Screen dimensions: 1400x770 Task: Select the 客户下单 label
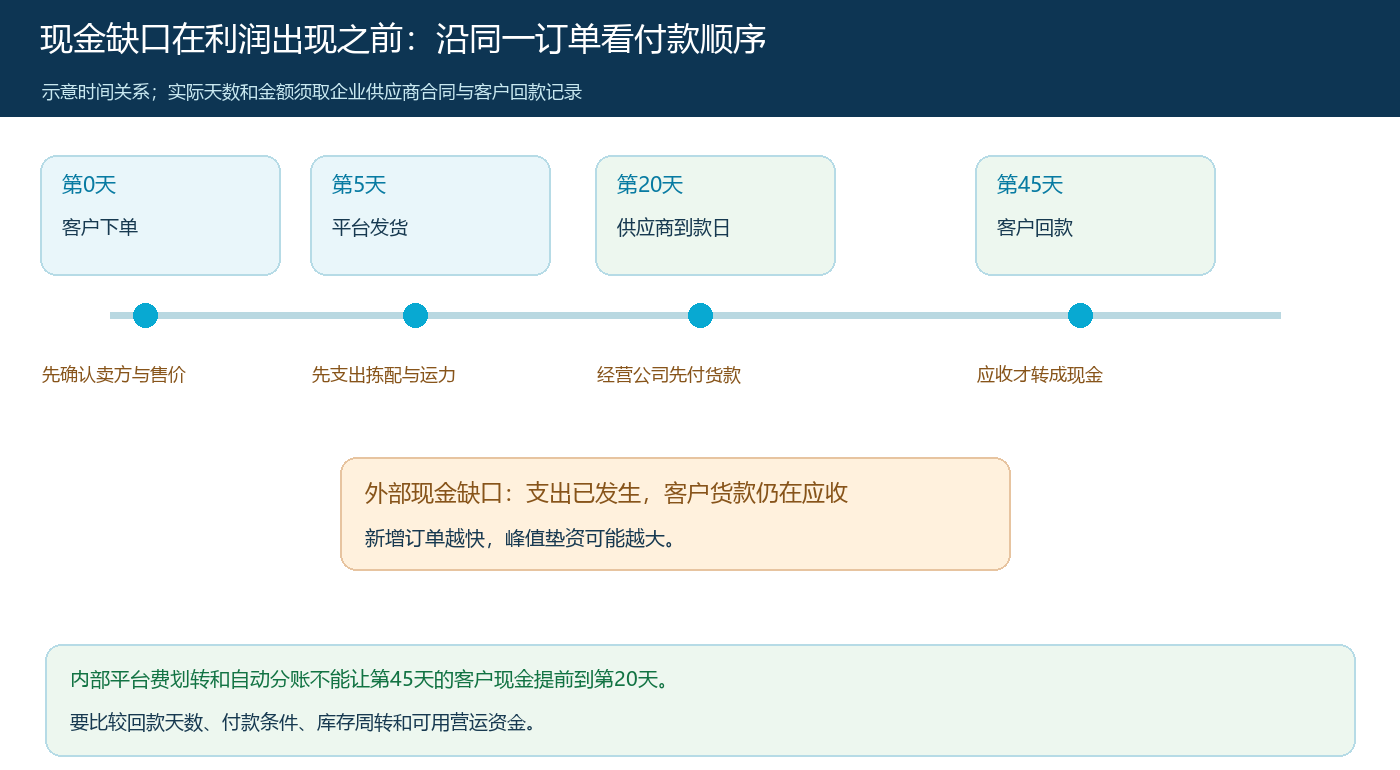[x=100, y=228]
